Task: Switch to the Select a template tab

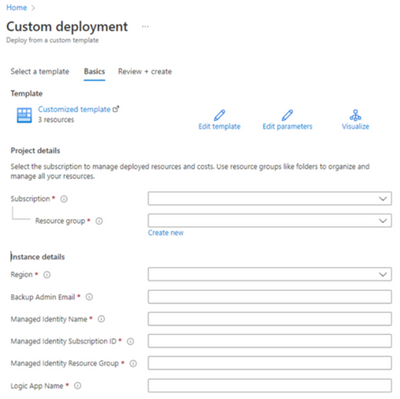Action: (40, 72)
